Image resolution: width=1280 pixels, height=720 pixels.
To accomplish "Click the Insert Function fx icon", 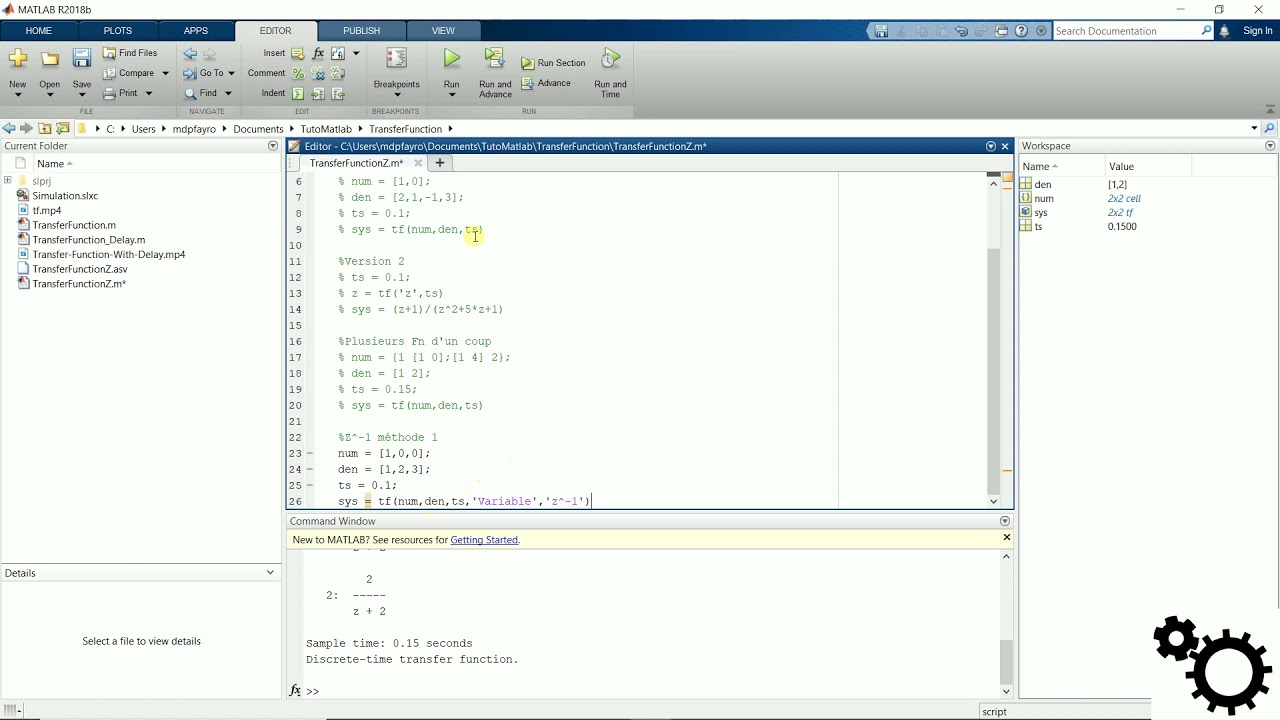I will pyautogui.click(x=318, y=53).
